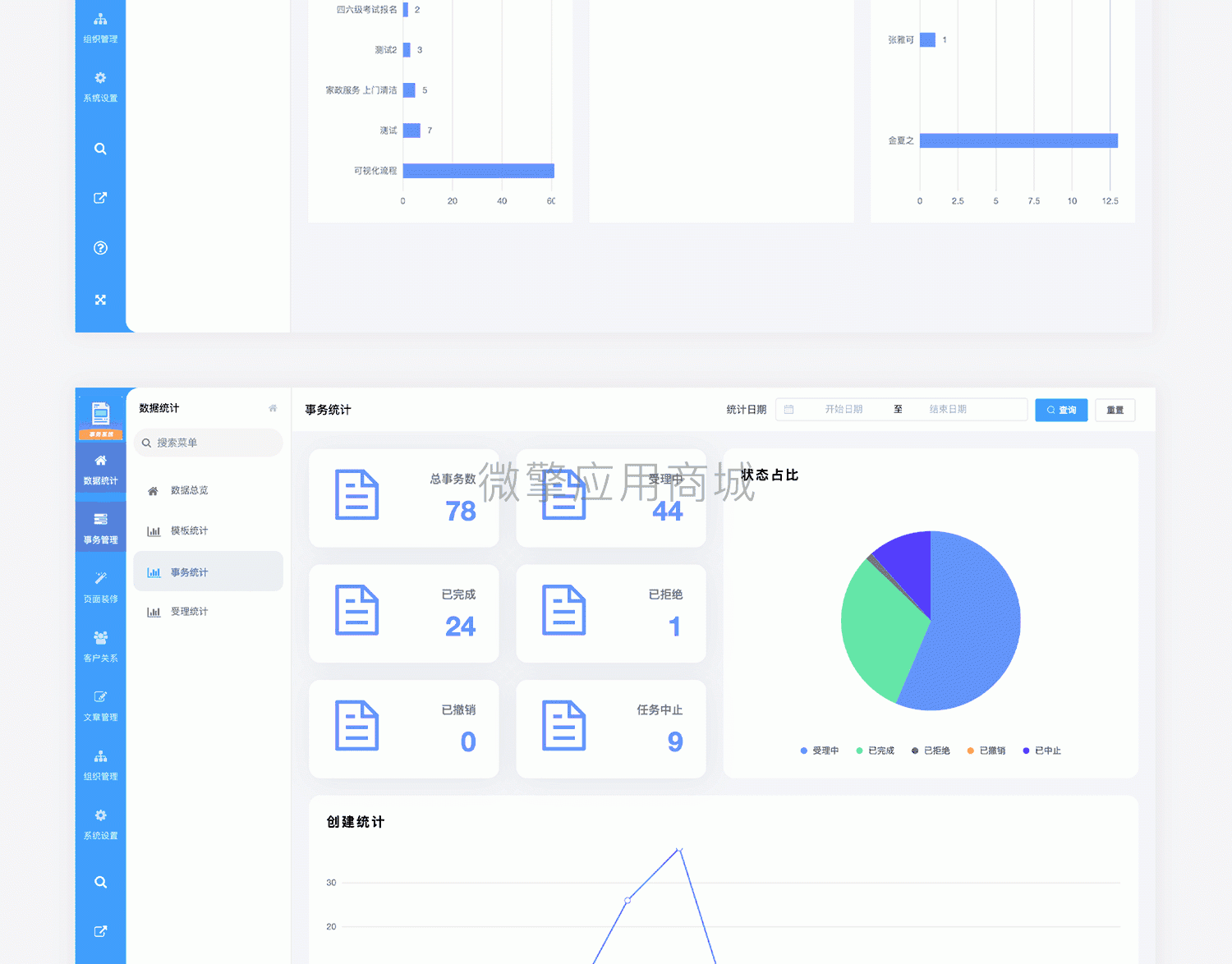Click calendar icon in 开始日期 field
Viewport: 1232px width, 964px height.
pyautogui.click(x=788, y=409)
